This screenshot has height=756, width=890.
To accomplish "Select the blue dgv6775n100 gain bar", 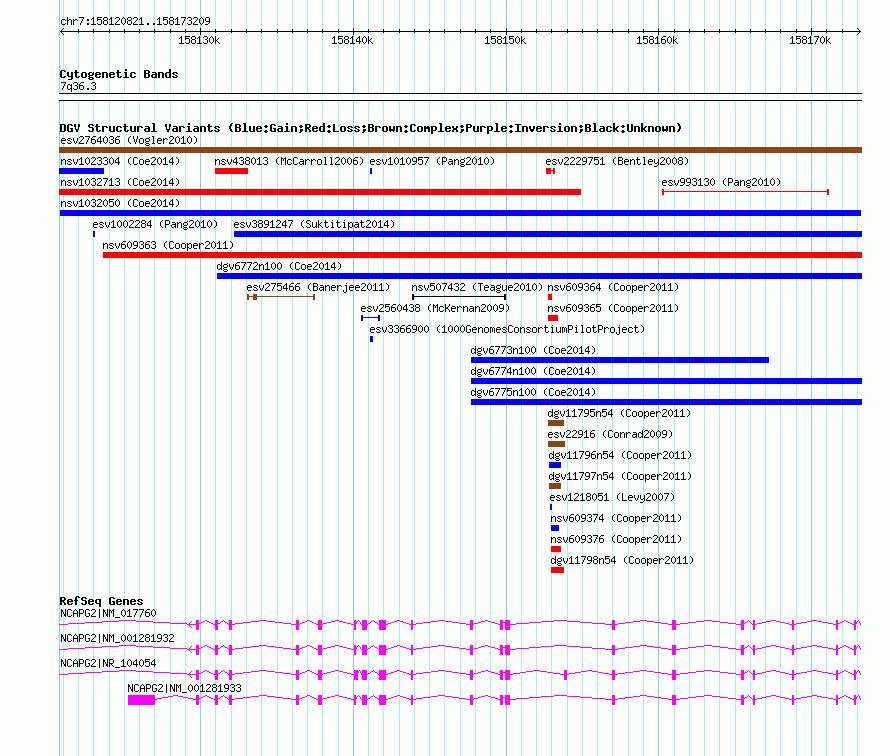I will pos(666,402).
